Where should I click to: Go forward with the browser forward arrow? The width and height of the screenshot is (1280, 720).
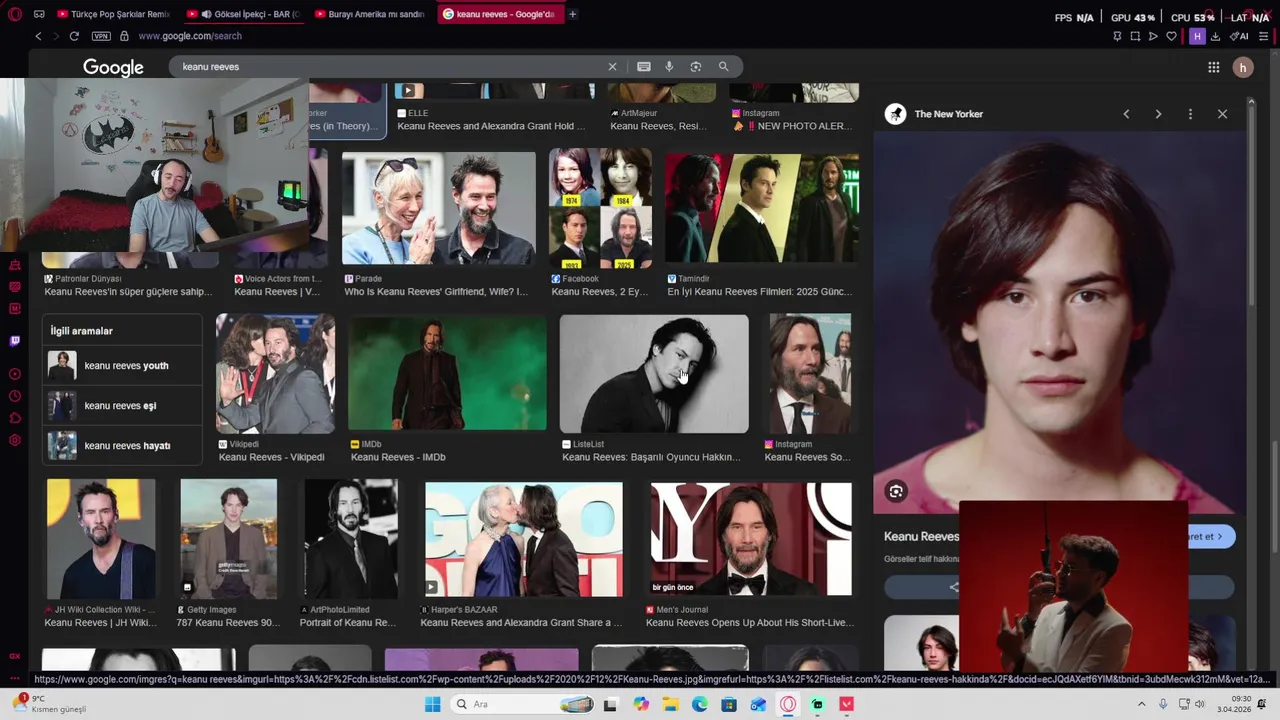(55, 36)
